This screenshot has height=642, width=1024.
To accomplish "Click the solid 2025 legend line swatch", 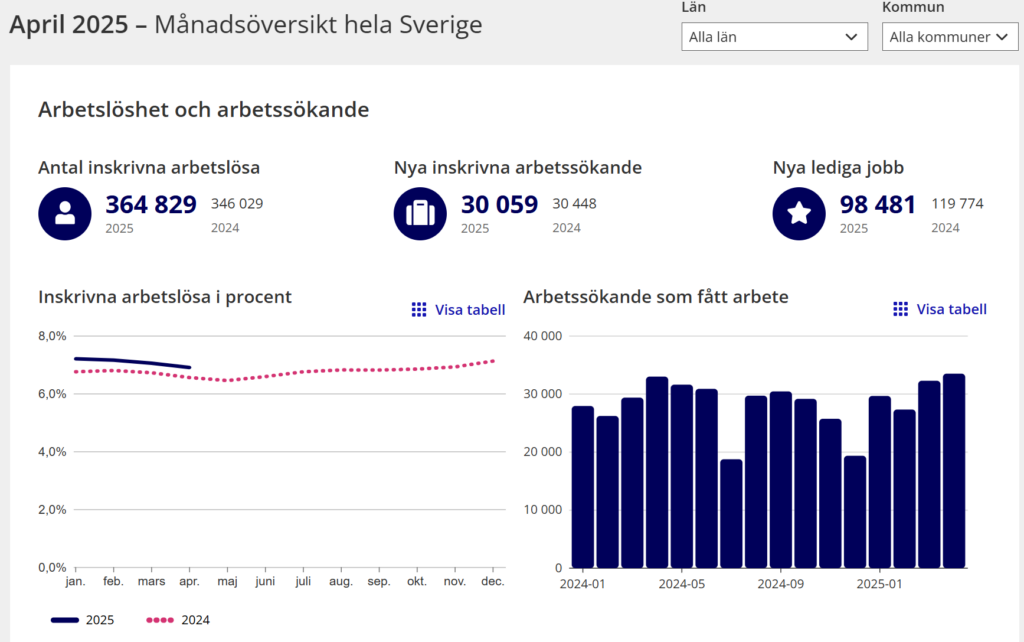I will click(65, 620).
